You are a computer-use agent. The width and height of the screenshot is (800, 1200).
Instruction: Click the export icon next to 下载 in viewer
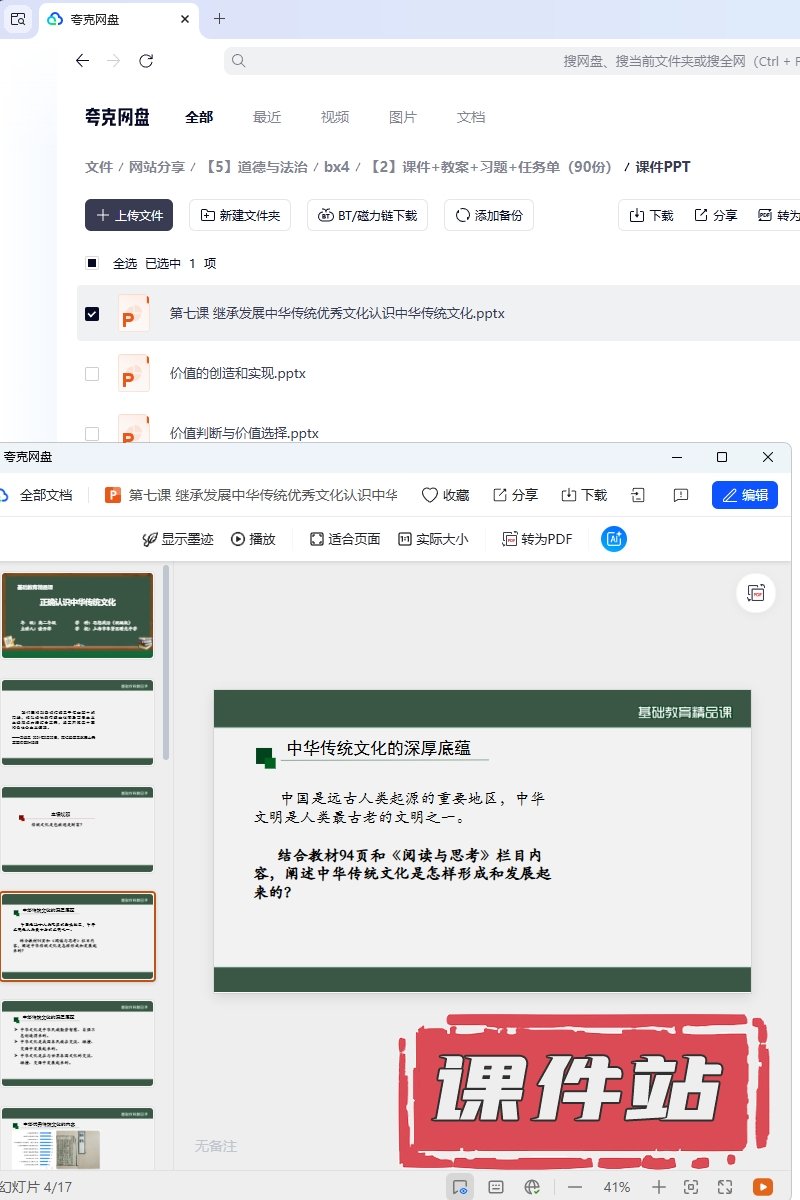(638, 495)
